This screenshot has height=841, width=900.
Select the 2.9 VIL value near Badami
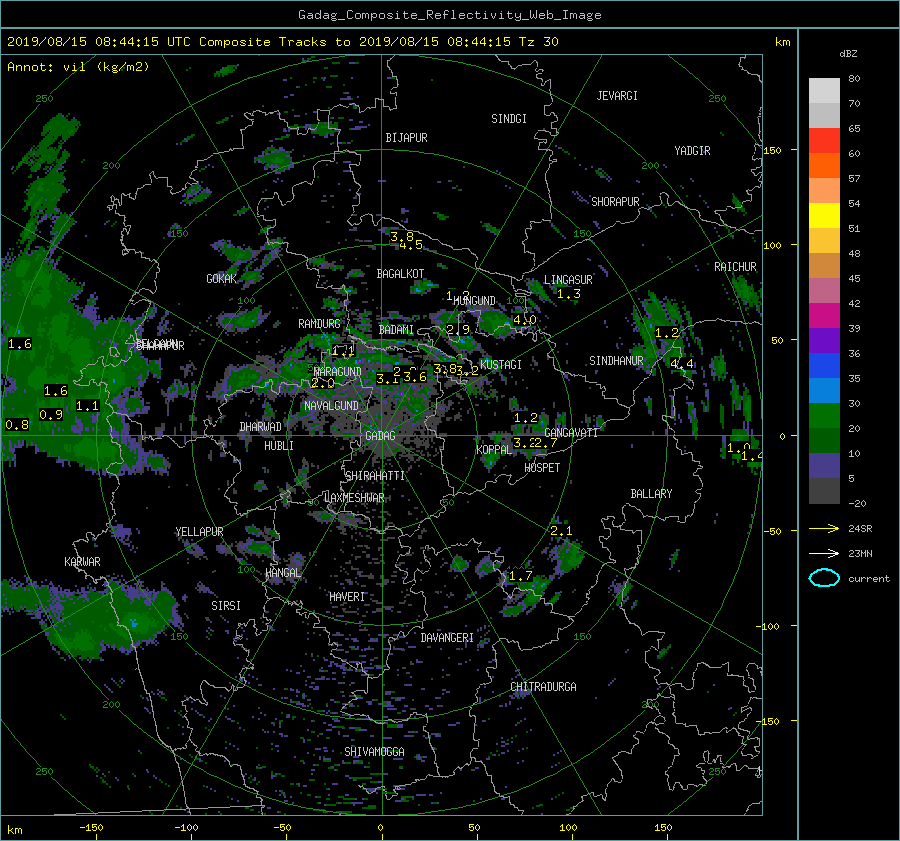coord(458,330)
